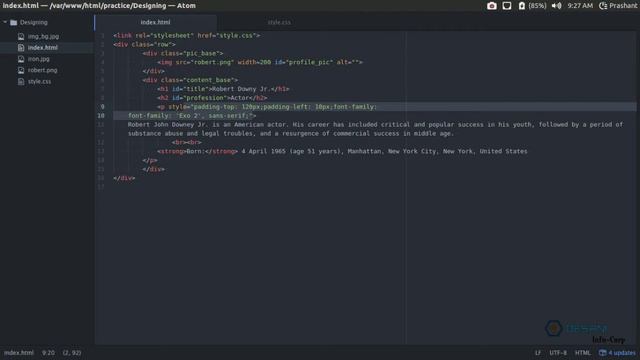Click the file icon beside style.css

pos(21,81)
